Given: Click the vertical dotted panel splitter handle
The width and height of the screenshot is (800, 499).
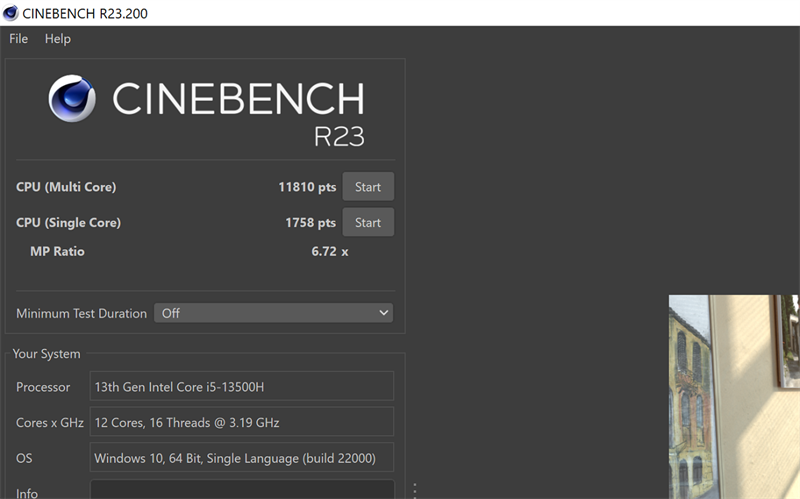Looking at the screenshot, I should pyautogui.click(x=415, y=491).
